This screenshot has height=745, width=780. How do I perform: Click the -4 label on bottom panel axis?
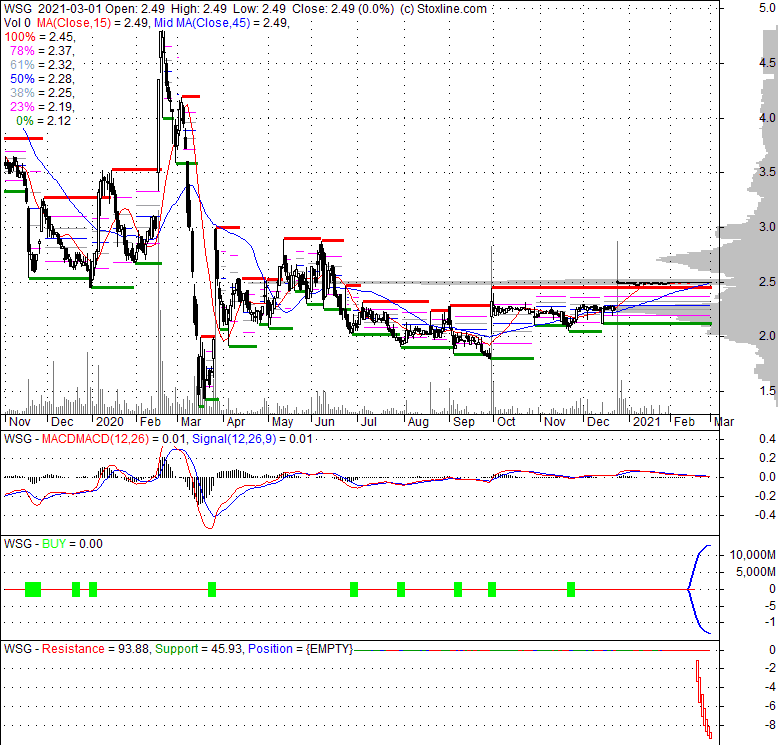point(771,687)
